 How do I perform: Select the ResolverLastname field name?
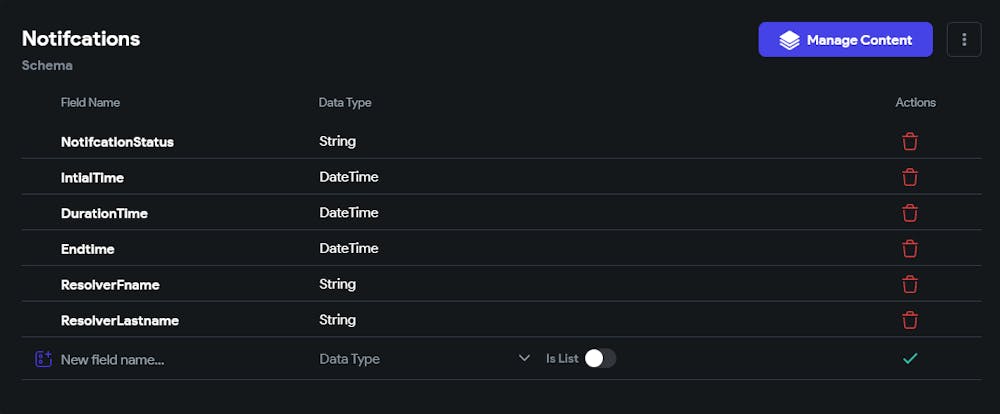pyautogui.click(x=120, y=320)
